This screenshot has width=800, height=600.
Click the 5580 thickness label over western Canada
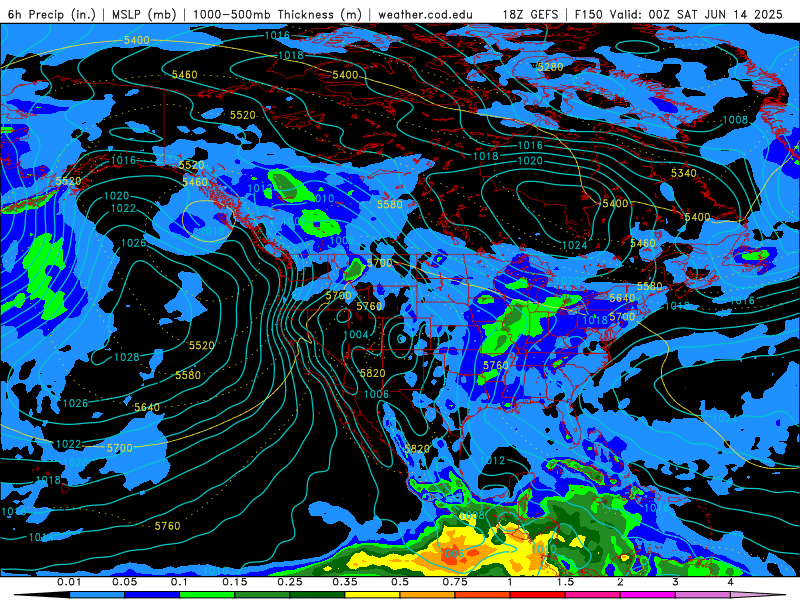(x=390, y=205)
